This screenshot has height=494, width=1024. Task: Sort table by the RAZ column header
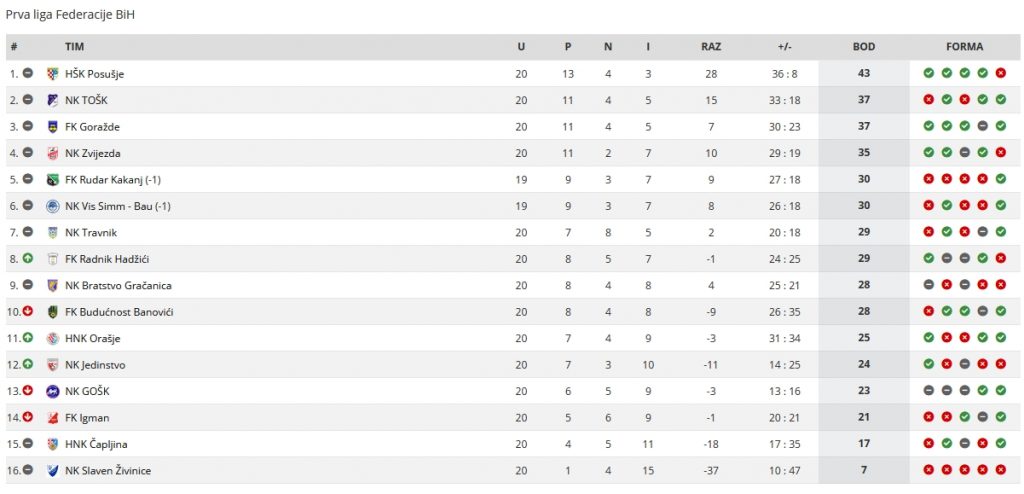[711, 47]
